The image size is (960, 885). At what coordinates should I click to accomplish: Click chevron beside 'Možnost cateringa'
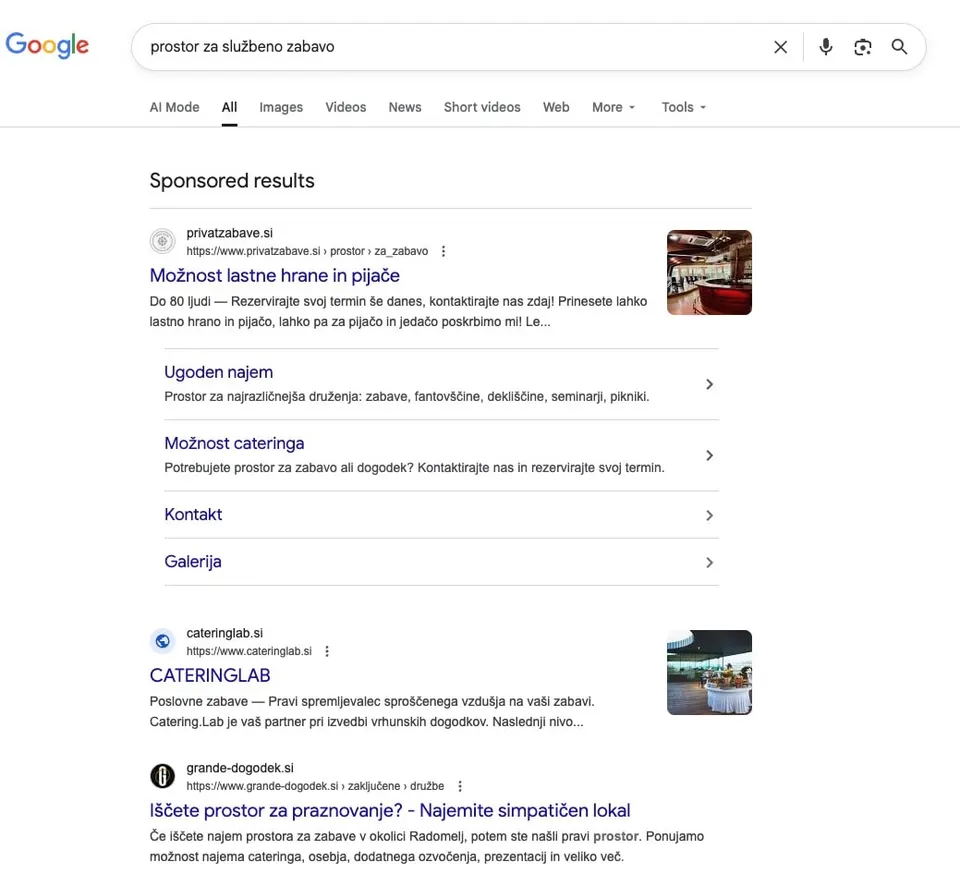click(709, 455)
